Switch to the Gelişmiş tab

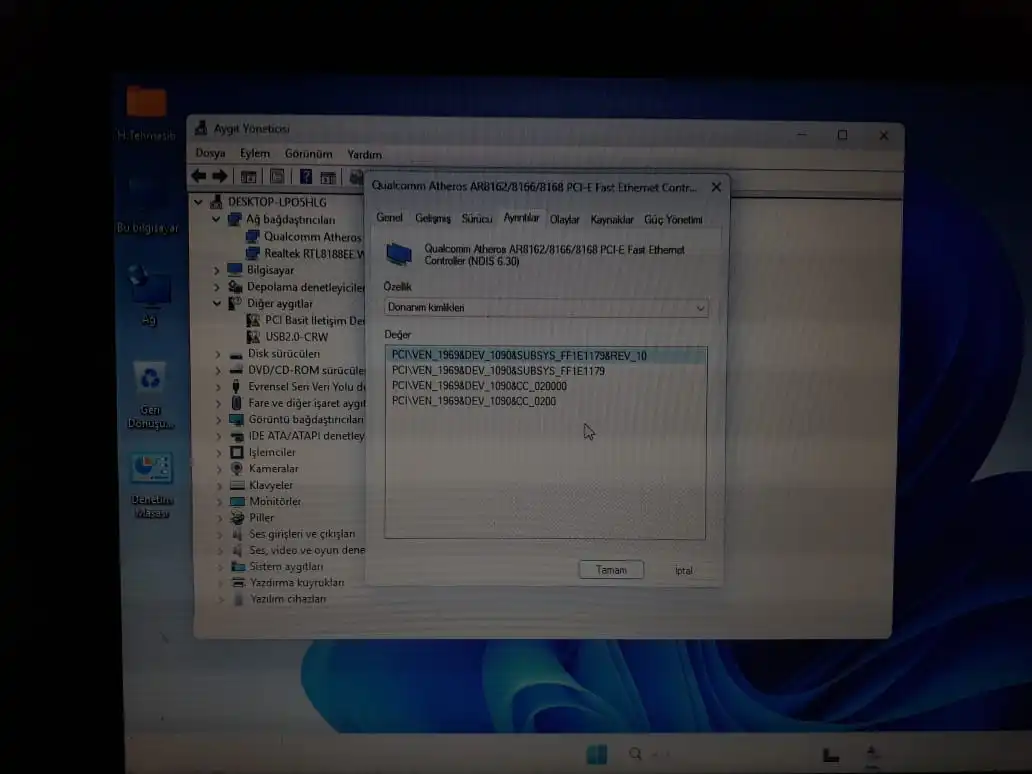tap(432, 219)
